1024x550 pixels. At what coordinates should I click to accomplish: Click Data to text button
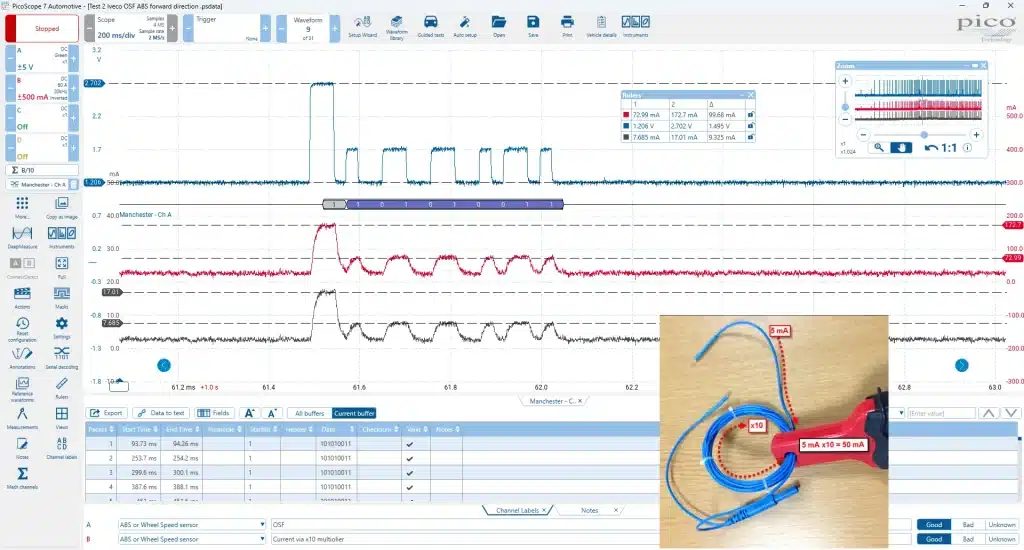[161, 413]
